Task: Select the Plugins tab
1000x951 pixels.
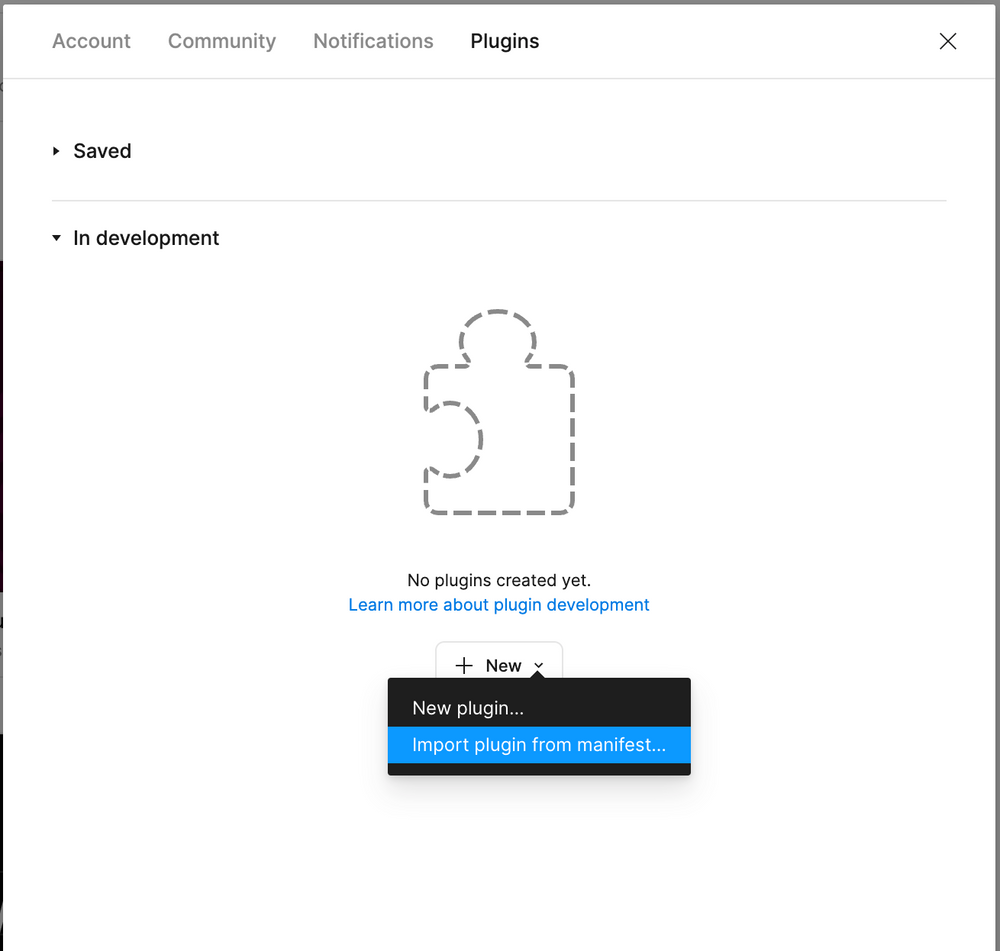Action: pyautogui.click(x=504, y=41)
